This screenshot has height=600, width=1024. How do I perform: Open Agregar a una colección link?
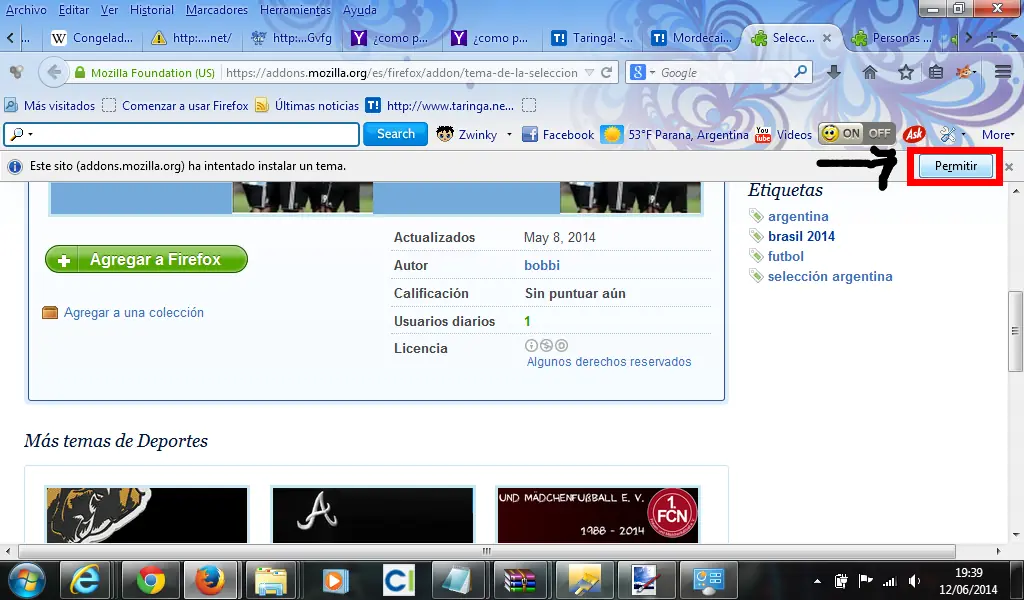point(133,313)
